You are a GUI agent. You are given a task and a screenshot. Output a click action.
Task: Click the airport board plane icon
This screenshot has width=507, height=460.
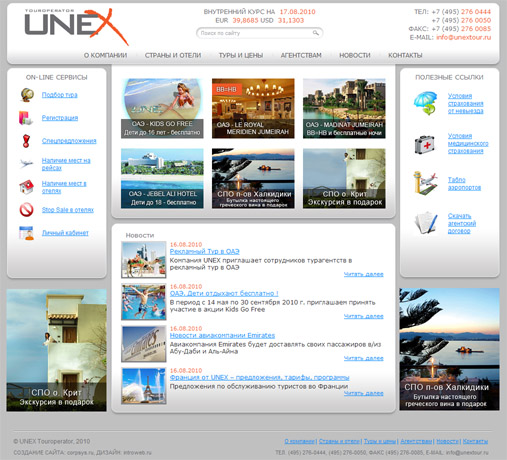click(x=425, y=183)
